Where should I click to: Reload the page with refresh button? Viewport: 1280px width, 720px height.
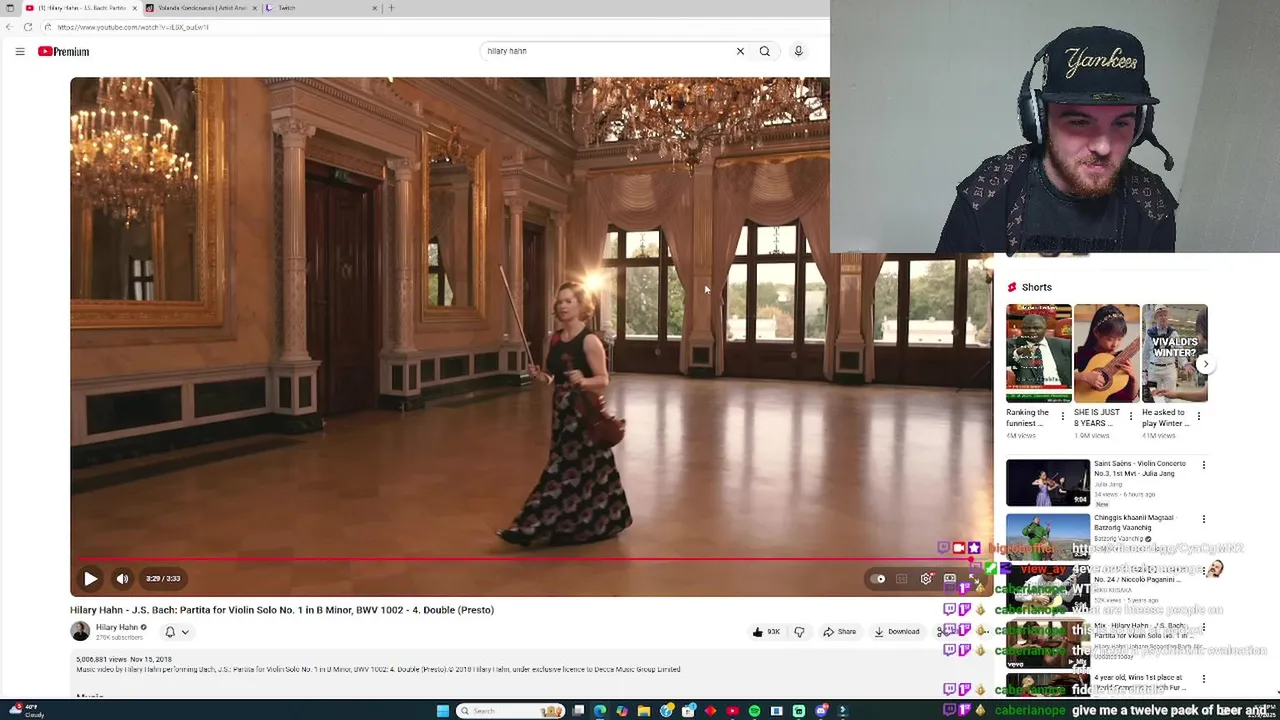tap(28, 27)
